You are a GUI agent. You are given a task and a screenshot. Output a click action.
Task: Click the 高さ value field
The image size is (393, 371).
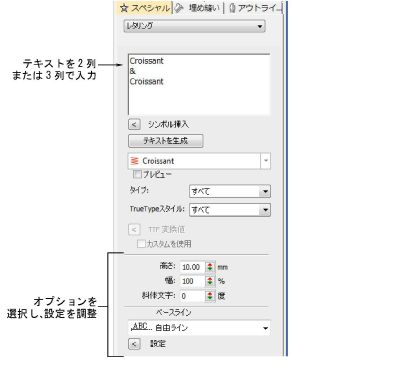coord(192,267)
